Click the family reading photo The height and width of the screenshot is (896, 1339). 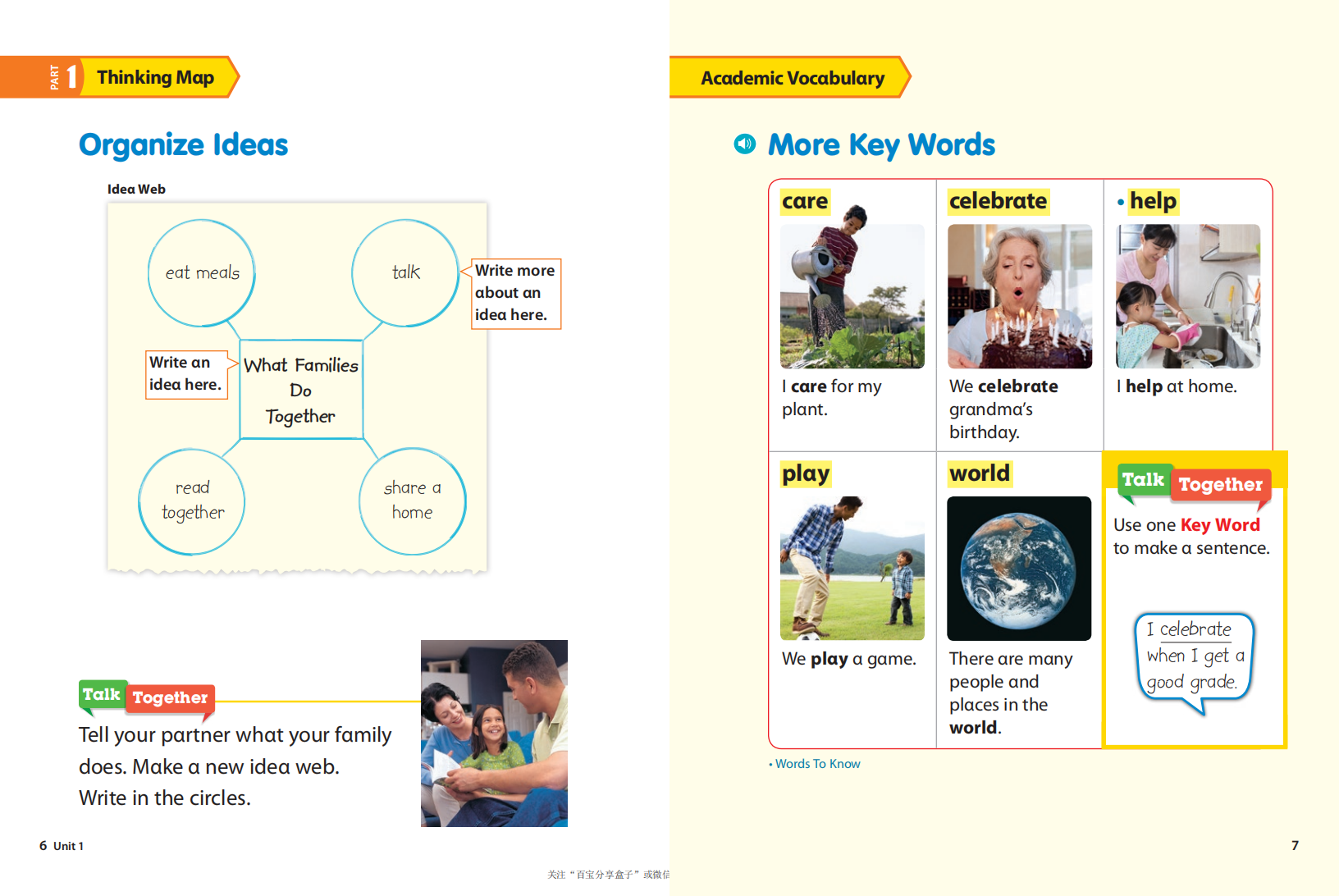[494, 734]
